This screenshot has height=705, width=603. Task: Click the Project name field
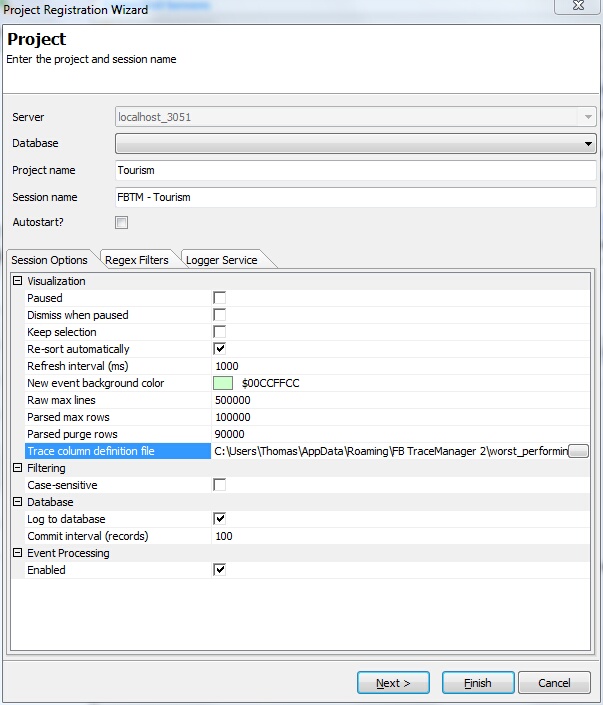tap(356, 170)
